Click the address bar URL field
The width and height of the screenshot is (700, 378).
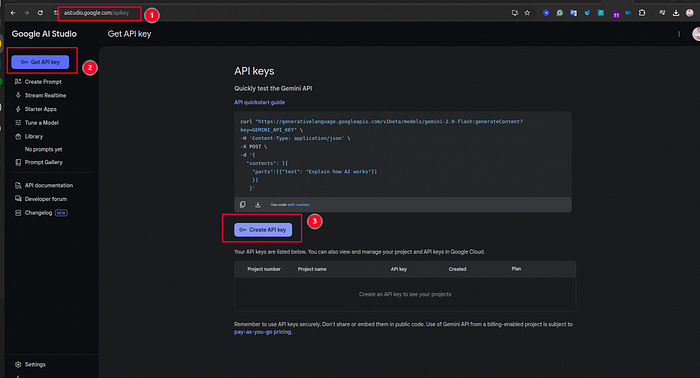pyautogui.click(x=100, y=13)
